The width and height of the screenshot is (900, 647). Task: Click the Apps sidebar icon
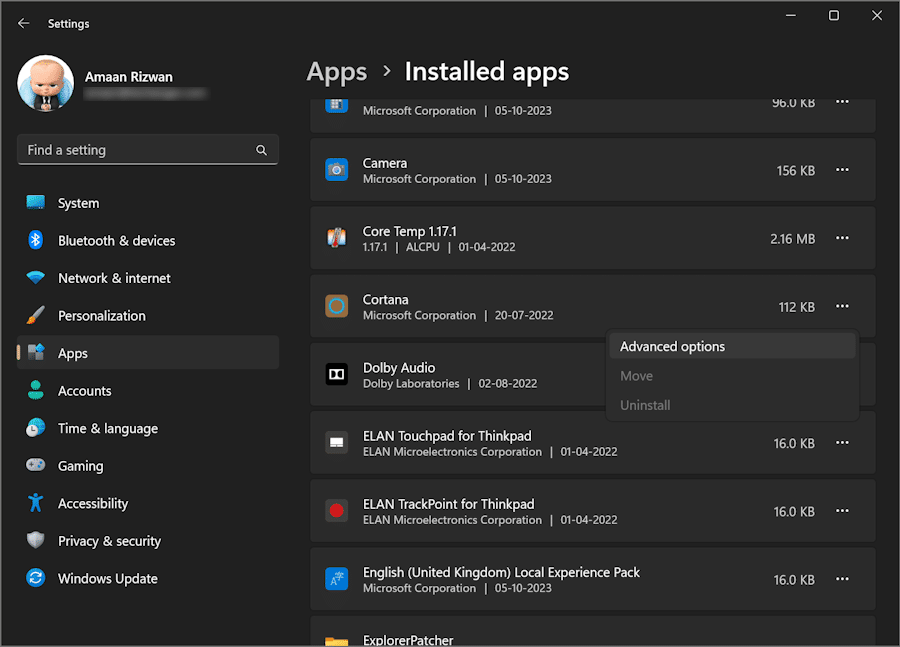36,352
